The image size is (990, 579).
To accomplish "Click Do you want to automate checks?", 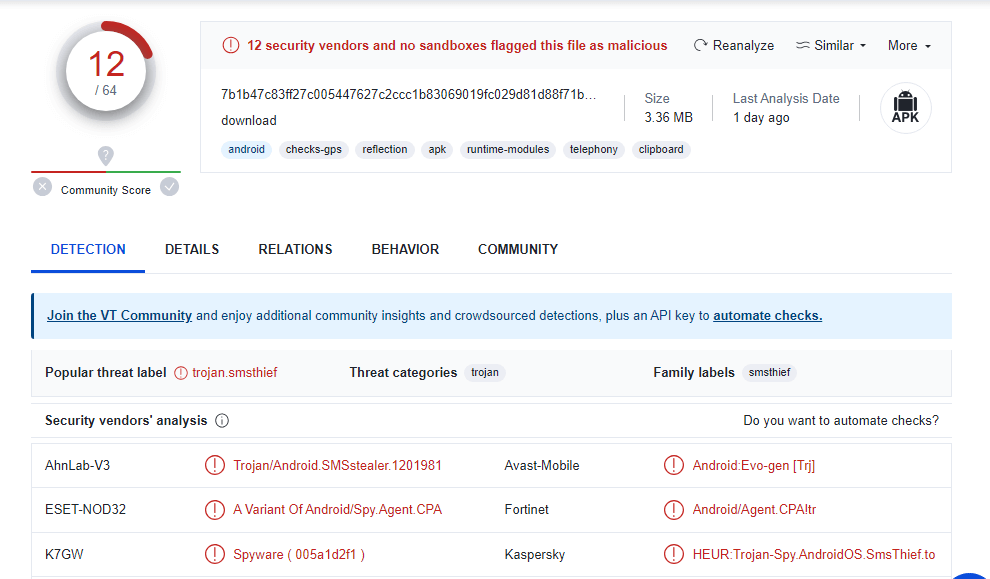I will (x=841, y=421).
